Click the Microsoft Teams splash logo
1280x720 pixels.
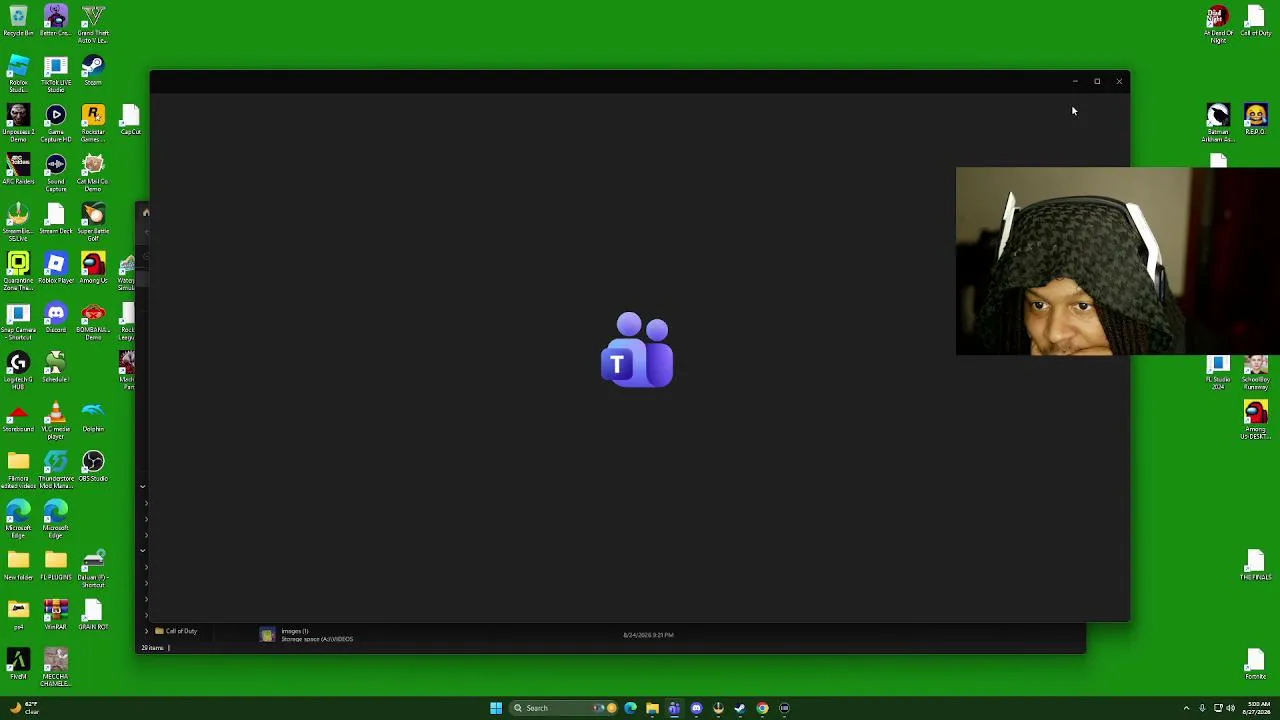point(637,350)
